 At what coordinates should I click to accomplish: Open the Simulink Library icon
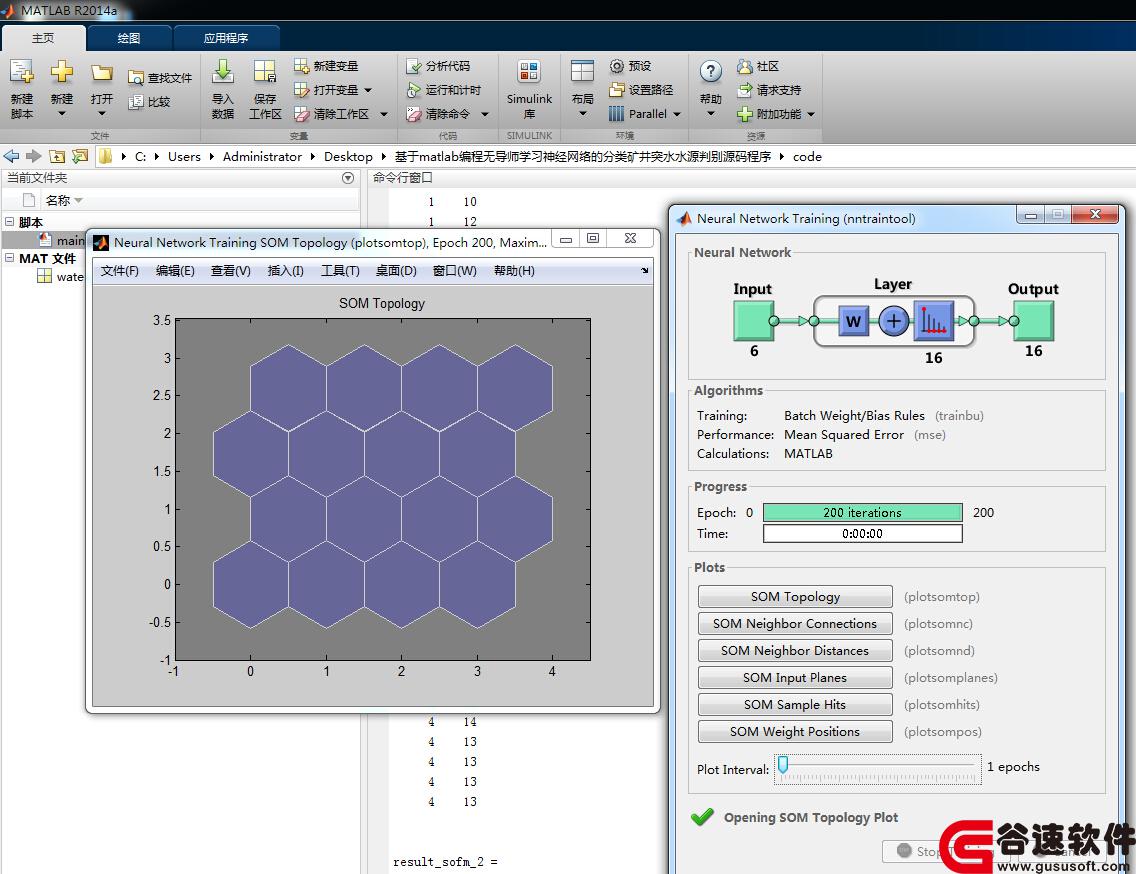(529, 72)
